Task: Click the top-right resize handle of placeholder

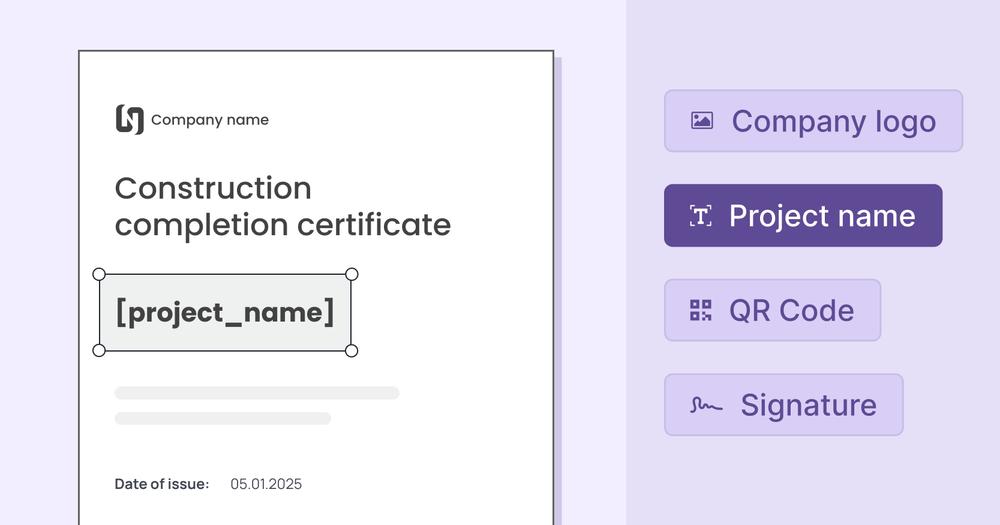Action: (351, 274)
